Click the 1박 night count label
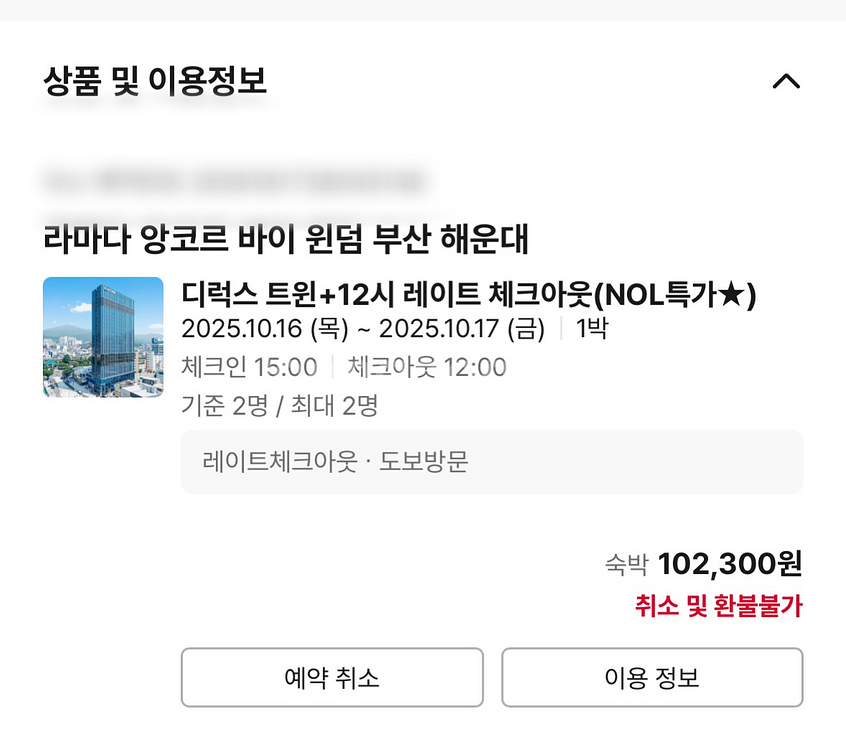This screenshot has height=750, width=846. [x=592, y=329]
